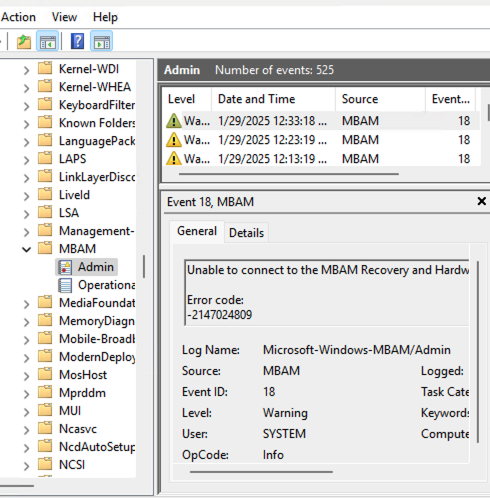Click the SYSTEM user value
This screenshot has width=490, height=498.
pyautogui.click(x=284, y=434)
